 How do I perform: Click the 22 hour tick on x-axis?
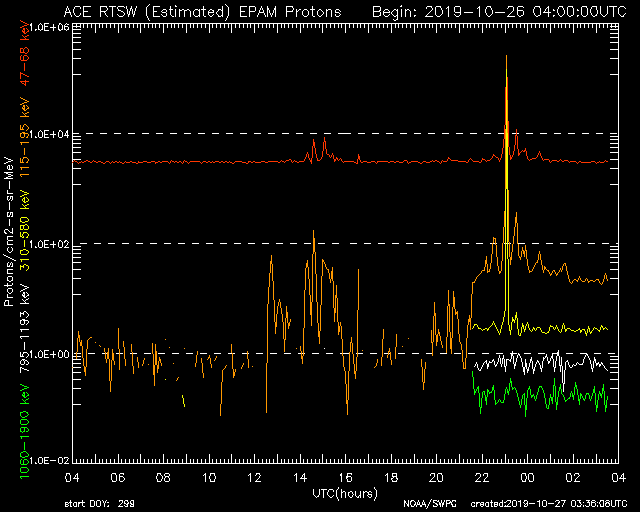coord(481,478)
